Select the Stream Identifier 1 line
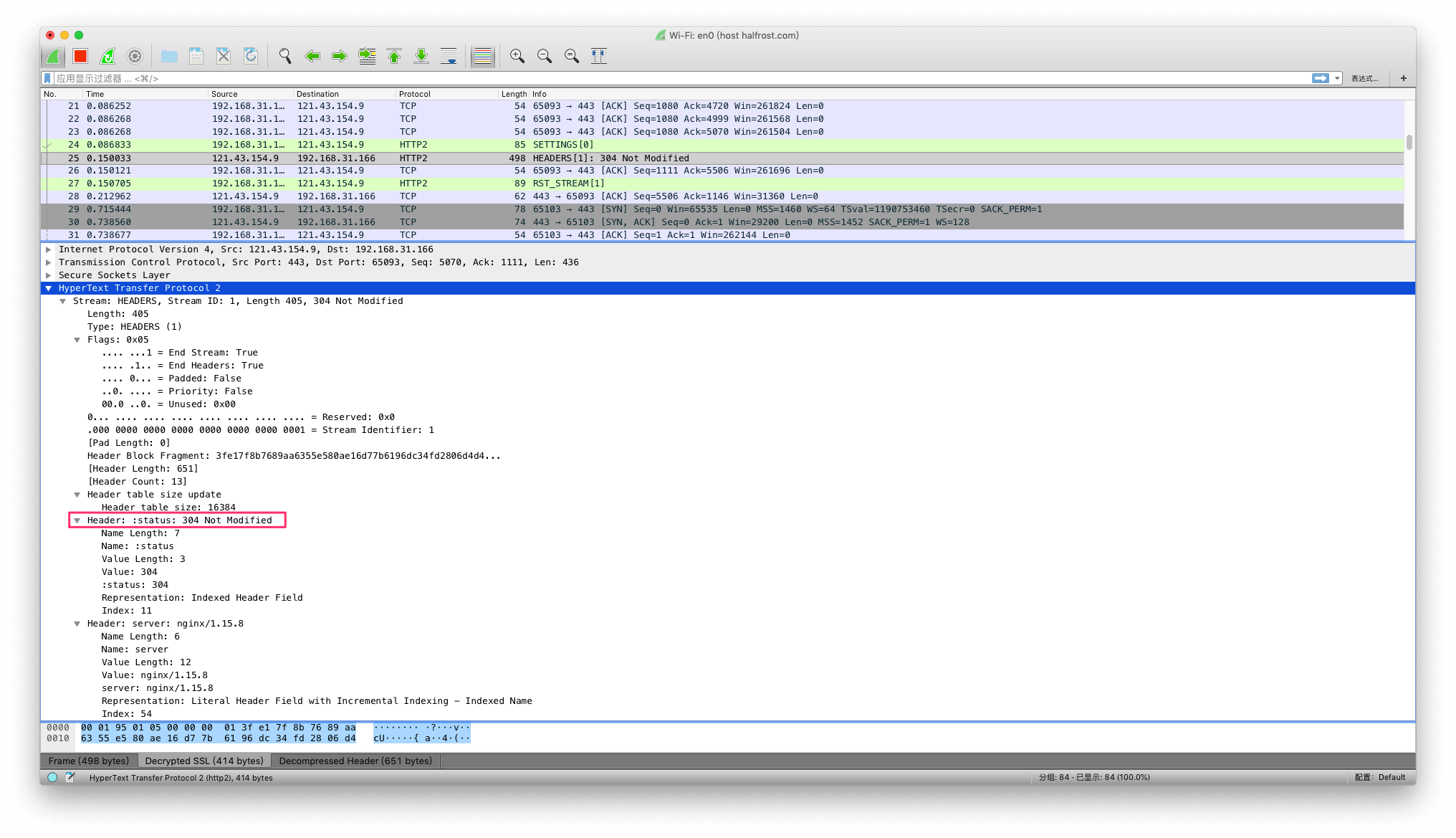This screenshot has height=838, width=1456. click(x=261, y=430)
